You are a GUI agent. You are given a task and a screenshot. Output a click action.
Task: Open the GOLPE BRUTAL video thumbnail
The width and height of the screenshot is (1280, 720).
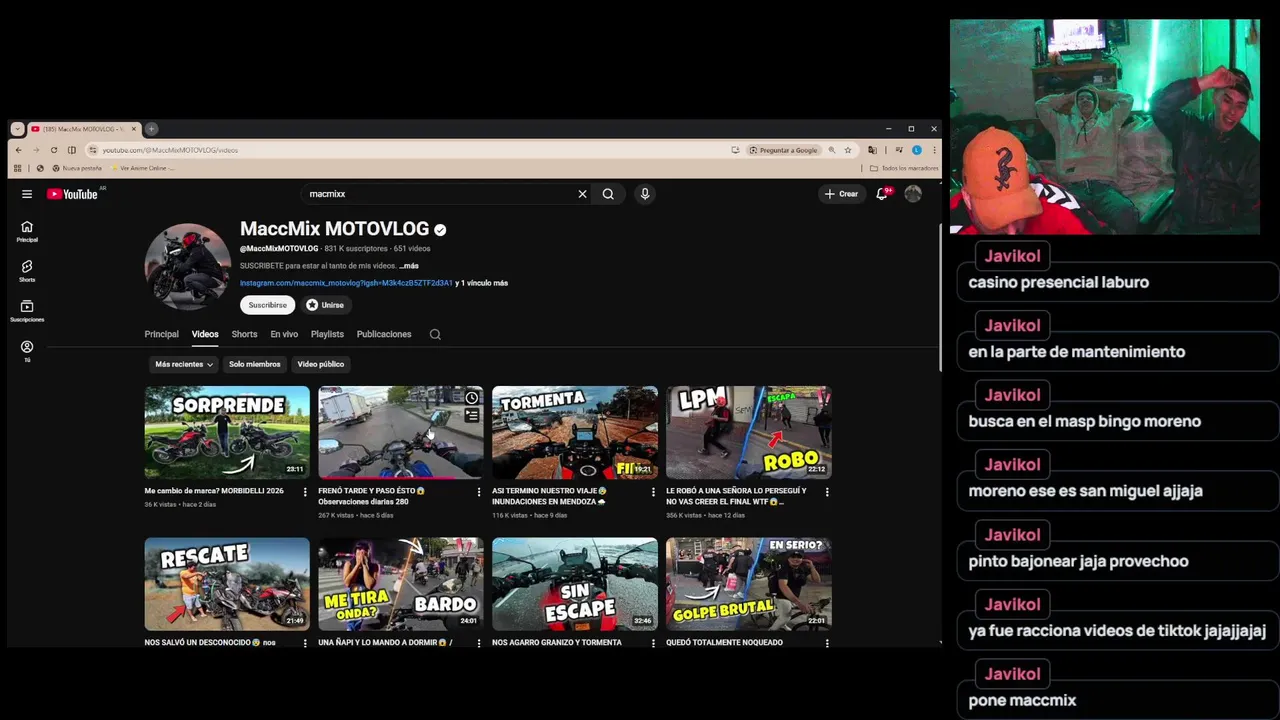click(749, 584)
